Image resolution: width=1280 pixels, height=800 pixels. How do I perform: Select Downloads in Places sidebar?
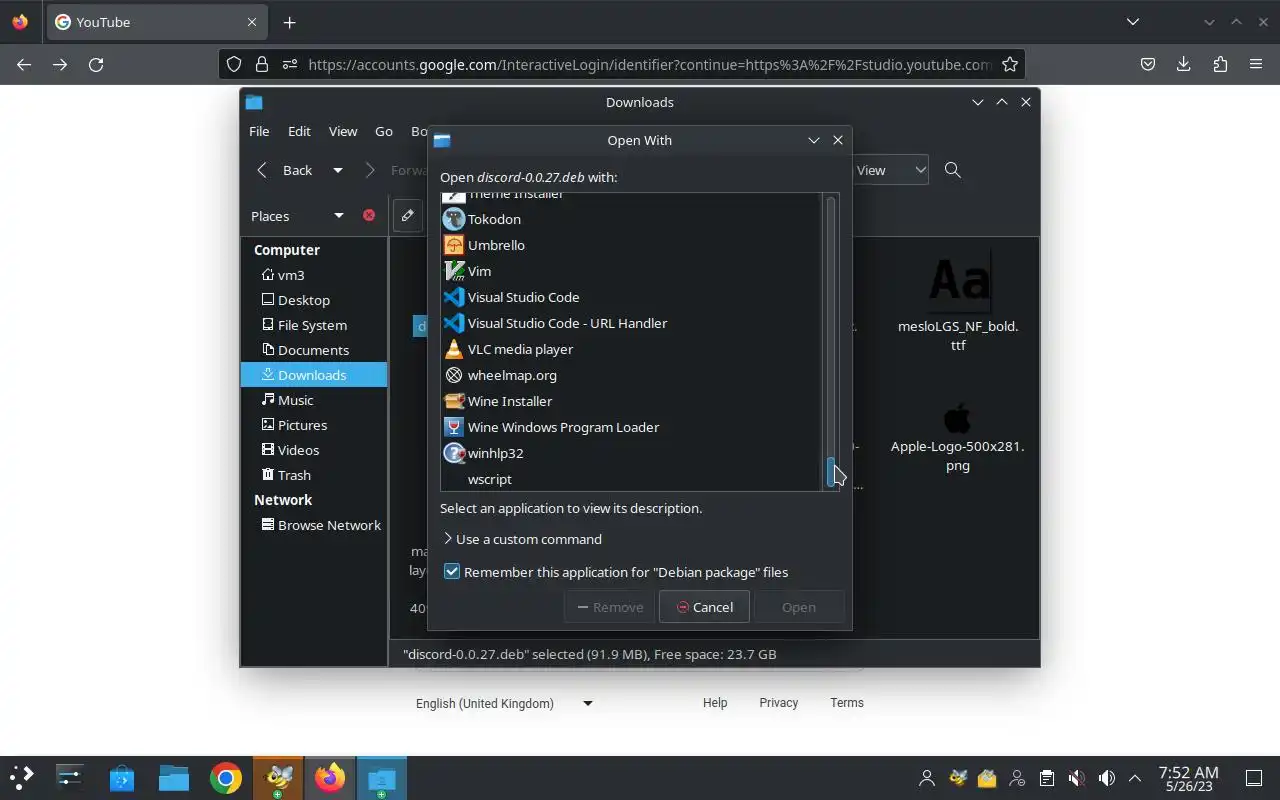pyautogui.click(x=314, y=375)
